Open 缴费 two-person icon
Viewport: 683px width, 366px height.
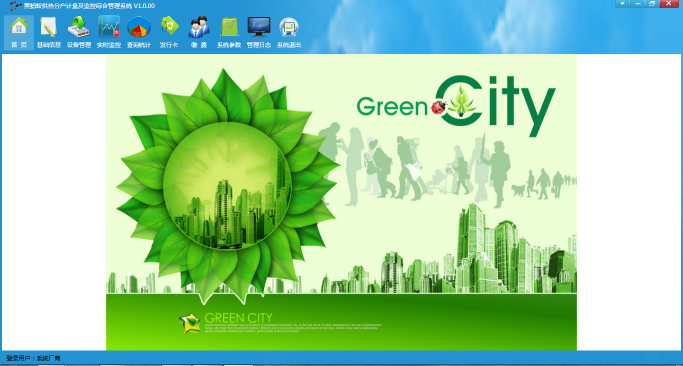coord(199,33)
